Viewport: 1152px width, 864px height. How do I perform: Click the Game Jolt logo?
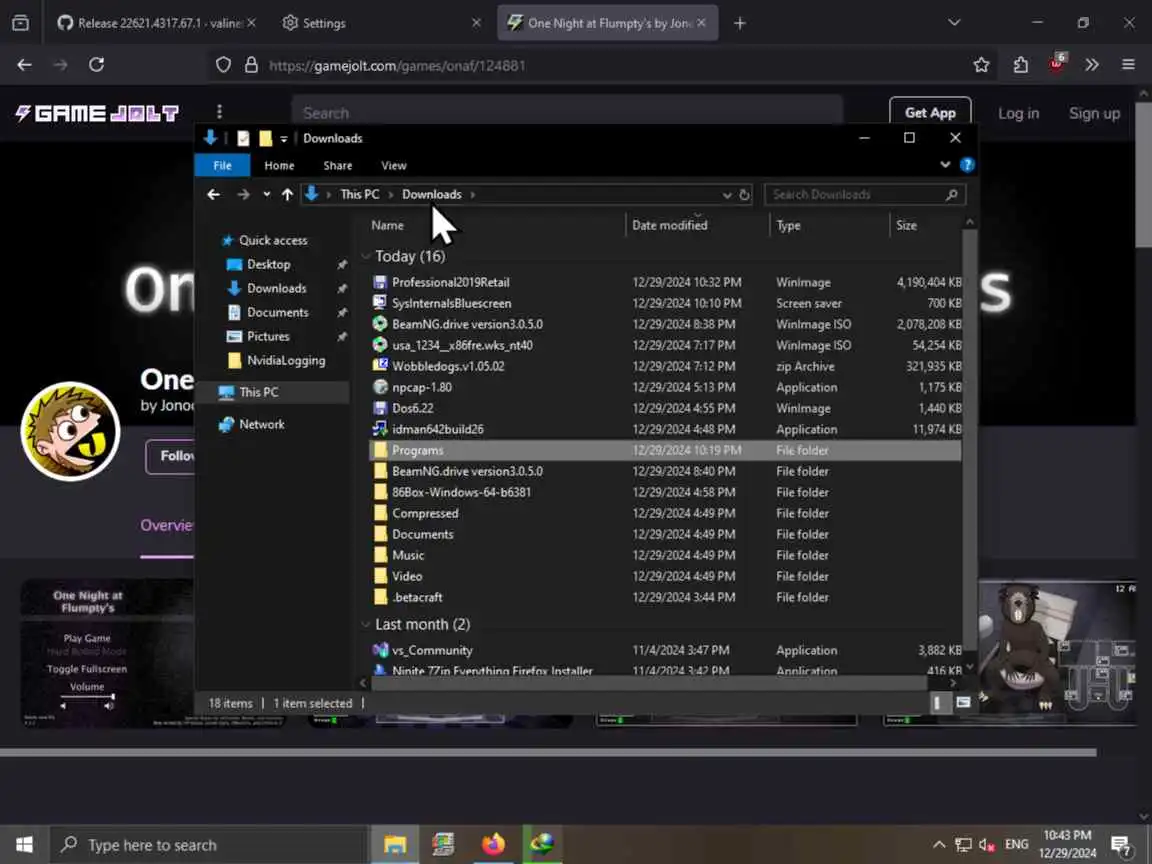(x=97, y=112)
